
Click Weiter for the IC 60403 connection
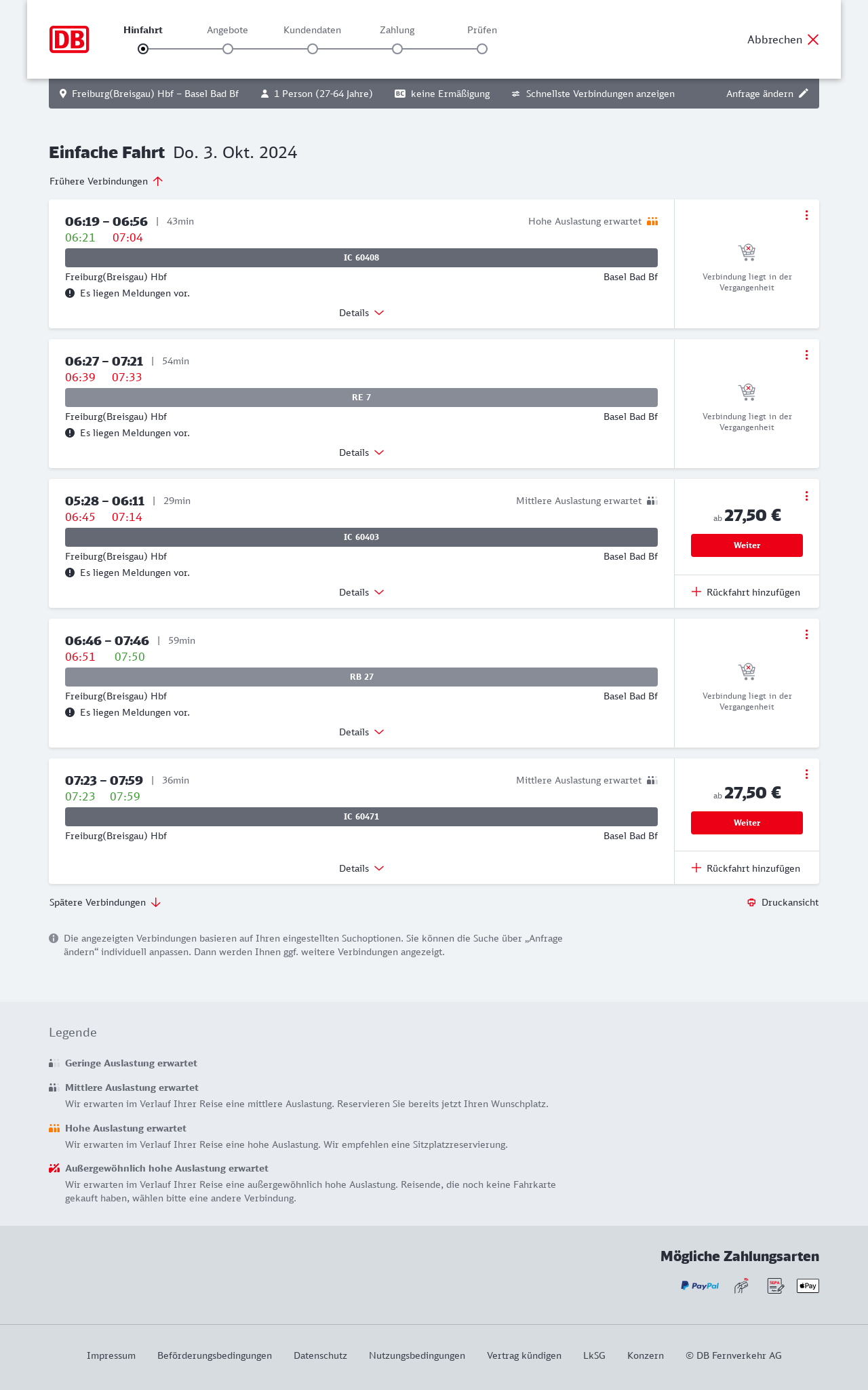point(747,545)
